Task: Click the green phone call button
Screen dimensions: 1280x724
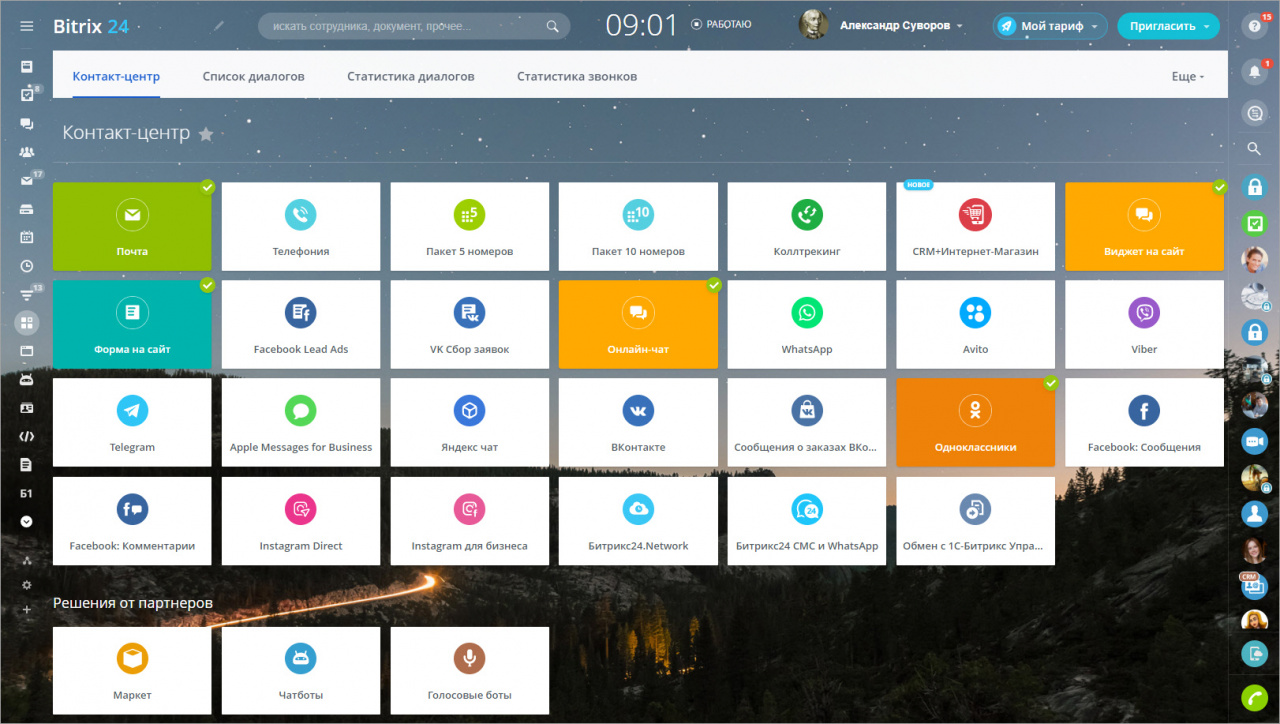Action: click(x=1254, y=697)
